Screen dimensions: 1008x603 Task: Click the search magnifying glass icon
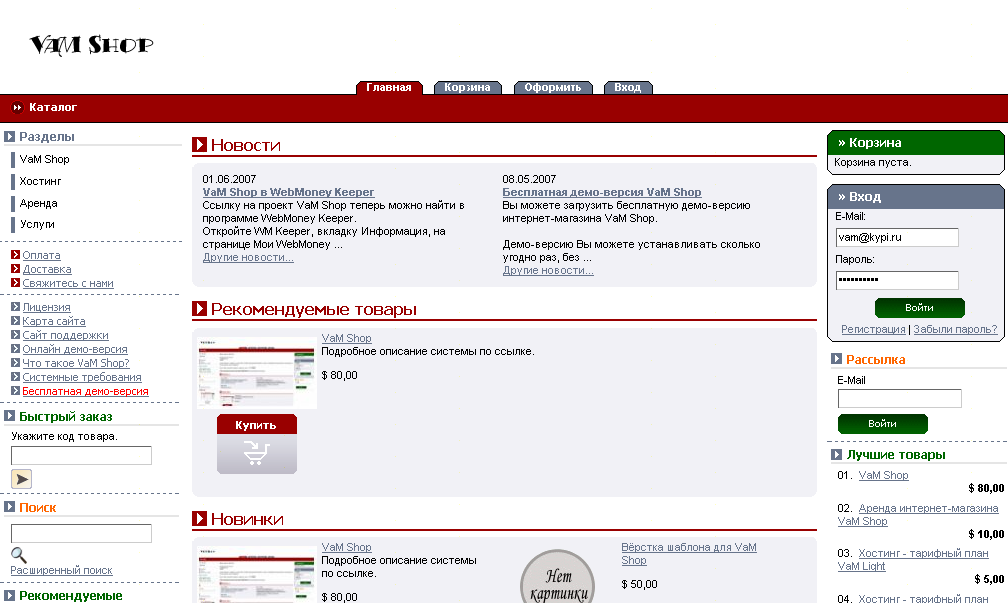tap(19, 555)
